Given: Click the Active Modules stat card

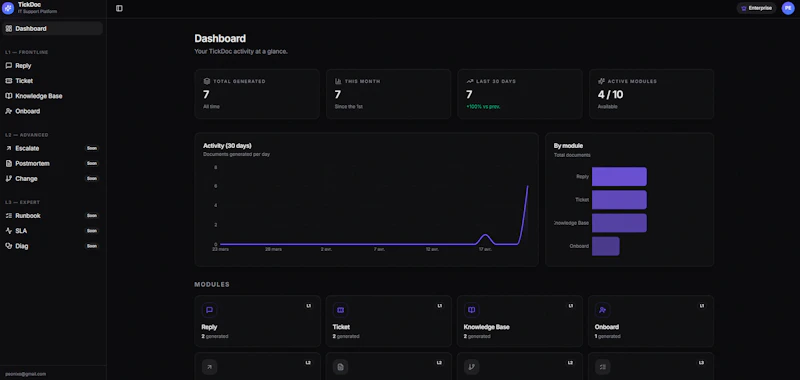Looking at the screenshot, I should click(651, 94).
